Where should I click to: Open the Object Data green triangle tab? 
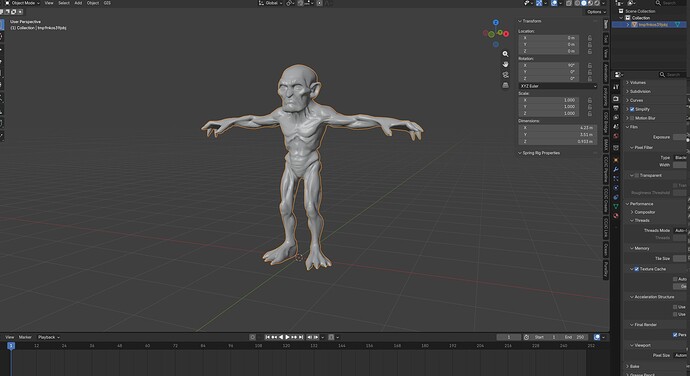pyautogui.click(x=616, y=206)
